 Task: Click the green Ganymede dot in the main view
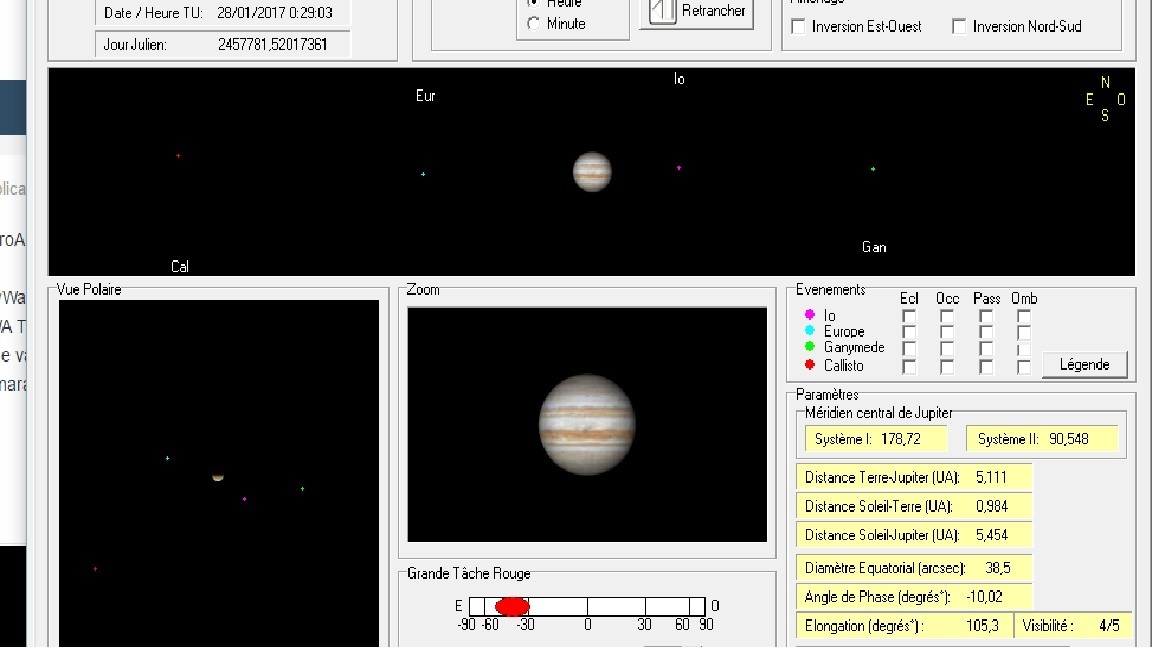click(873, 169)
